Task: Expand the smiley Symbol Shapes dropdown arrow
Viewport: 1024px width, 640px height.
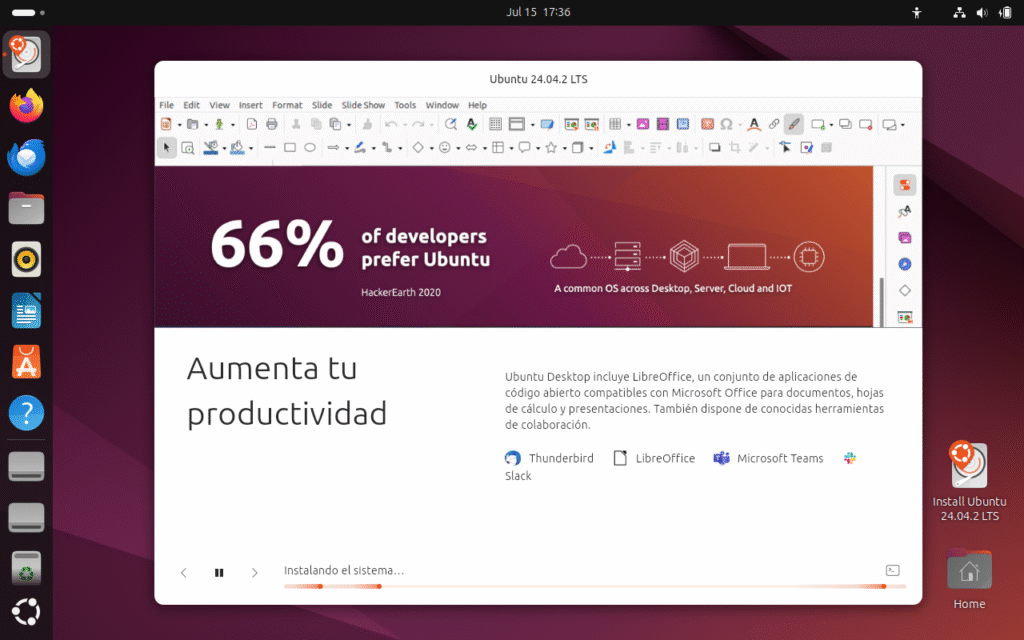Action: (458, 148)
